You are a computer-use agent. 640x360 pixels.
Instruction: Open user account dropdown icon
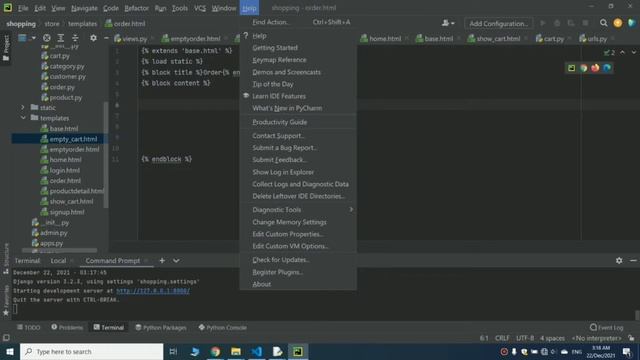coord(448,23)
